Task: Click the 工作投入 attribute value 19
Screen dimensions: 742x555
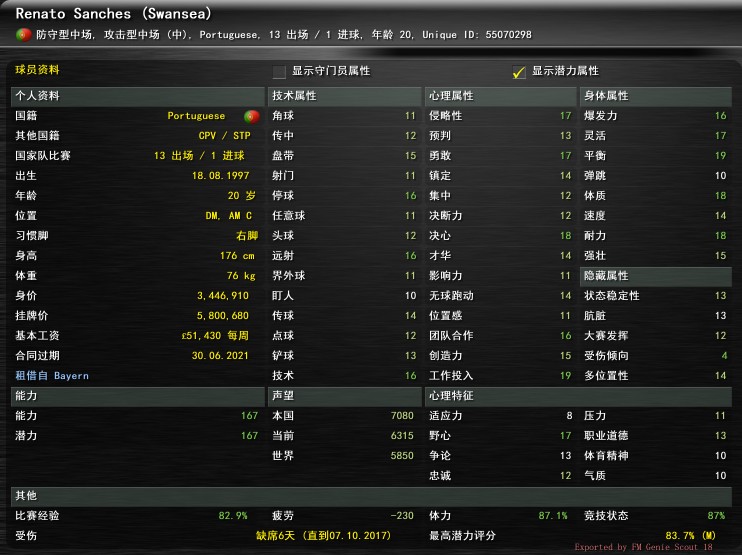Action: (x=565, y=376)
